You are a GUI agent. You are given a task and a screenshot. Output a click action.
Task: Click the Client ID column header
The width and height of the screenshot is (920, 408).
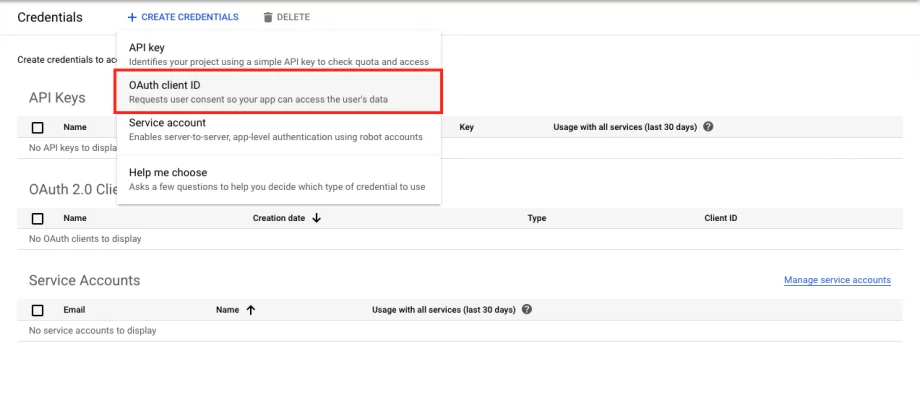[x=721, y=218]
